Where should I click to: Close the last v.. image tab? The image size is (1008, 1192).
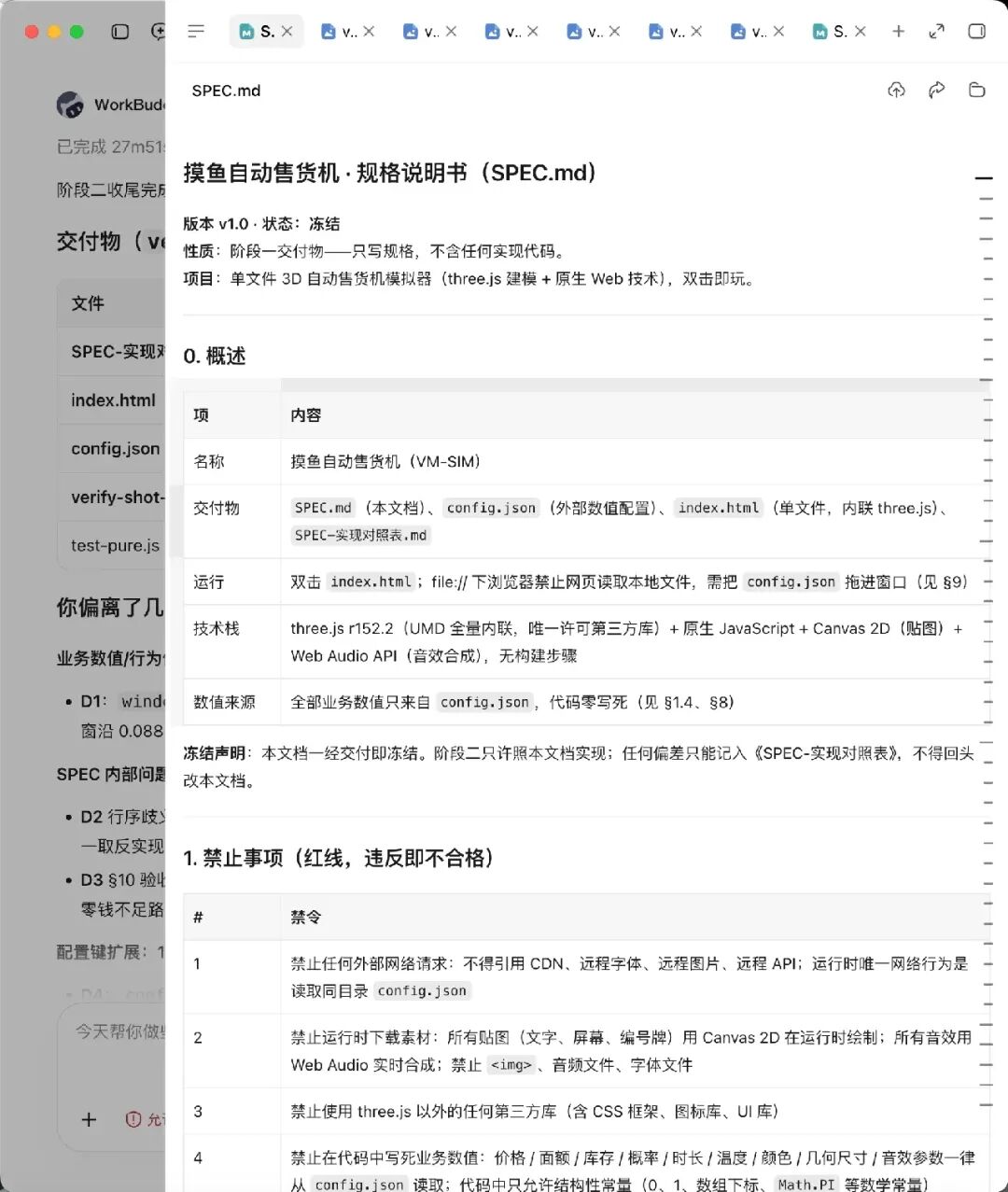pos(778,32)
